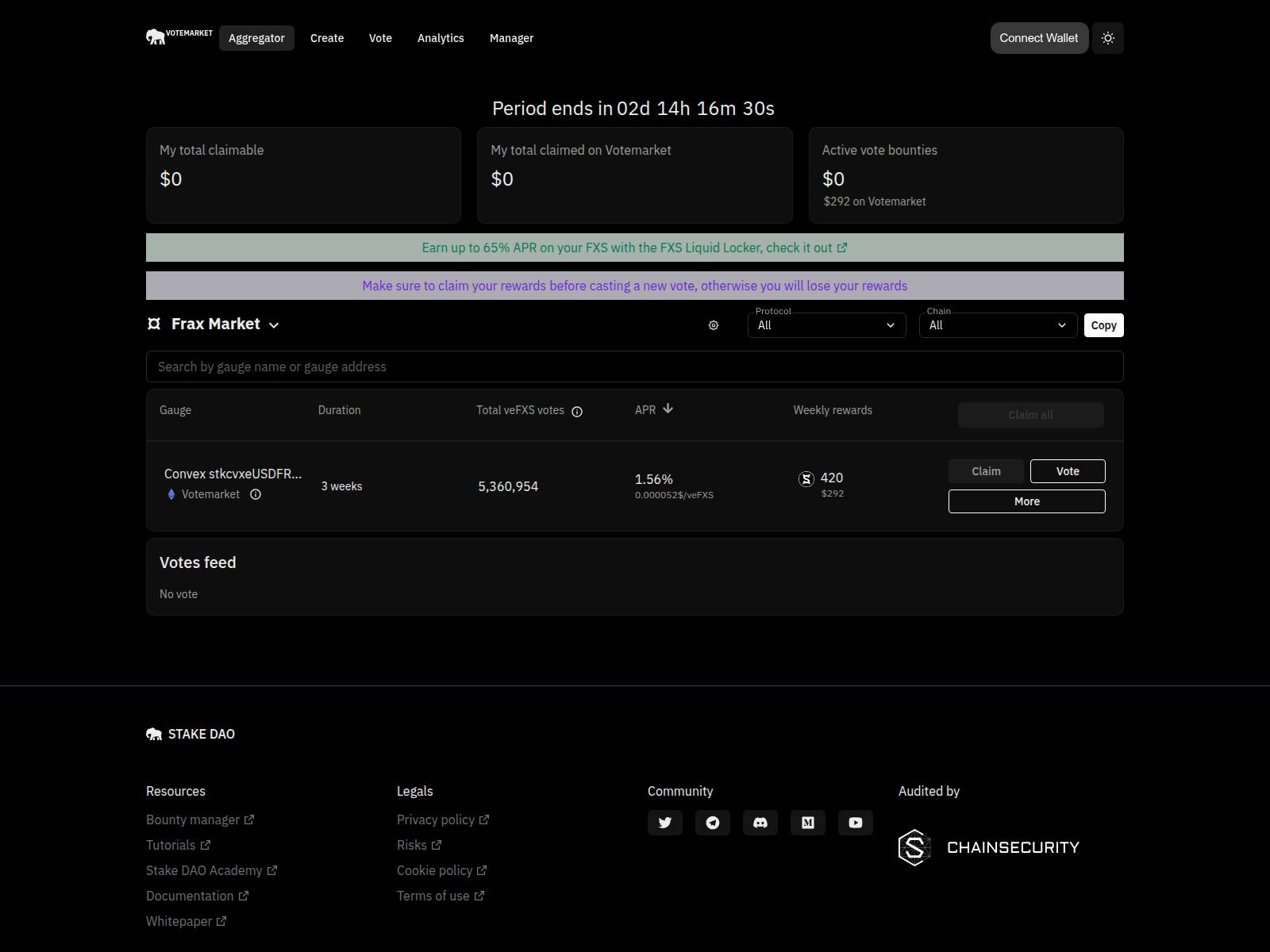Click the Convex stkcvxeUSDFR gauge name
The width and height of the screenshot is (1270, 952).
pos(233,474)
